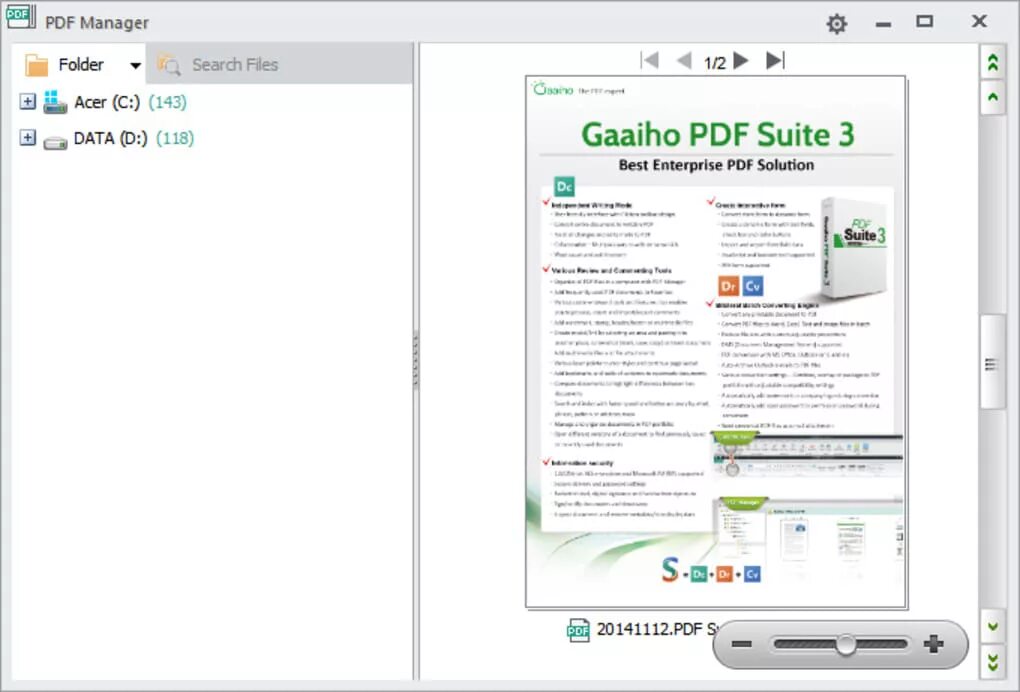Screen dimensions: 1020x692
Task: Click the DATA (D:) drive icon
Action: pyautogui.click(x=55, y=142)
